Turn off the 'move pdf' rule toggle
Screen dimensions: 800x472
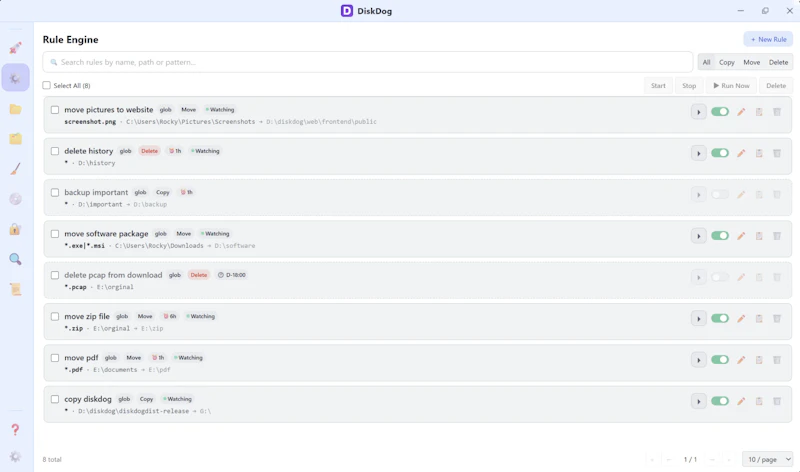click(720, 360)
